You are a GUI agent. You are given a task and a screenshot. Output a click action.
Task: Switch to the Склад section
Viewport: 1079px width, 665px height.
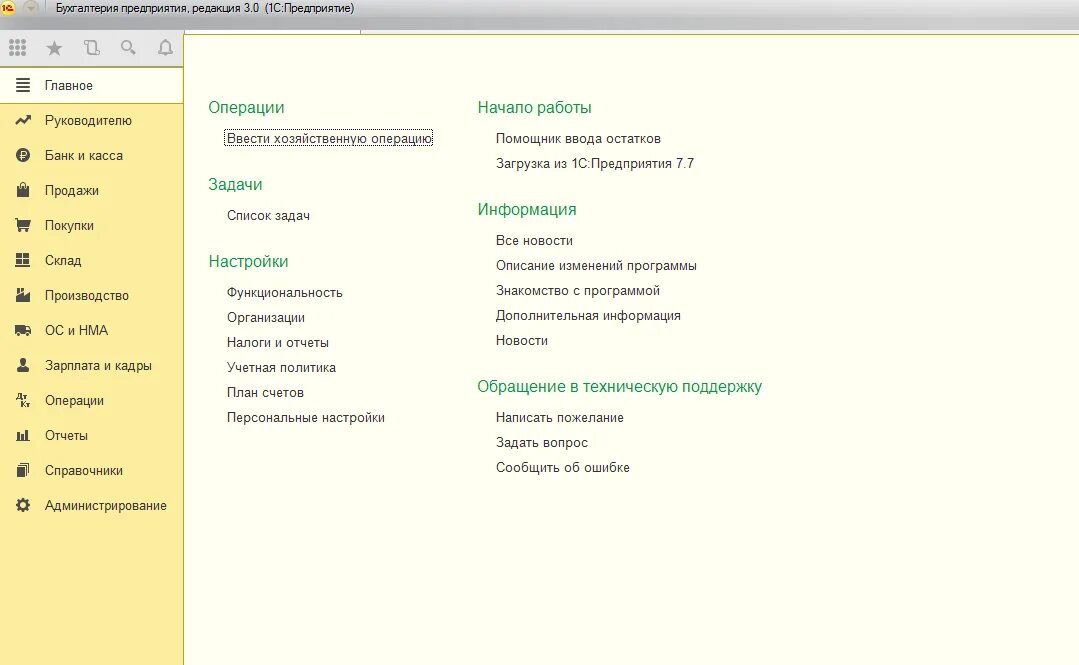(92, 260)
